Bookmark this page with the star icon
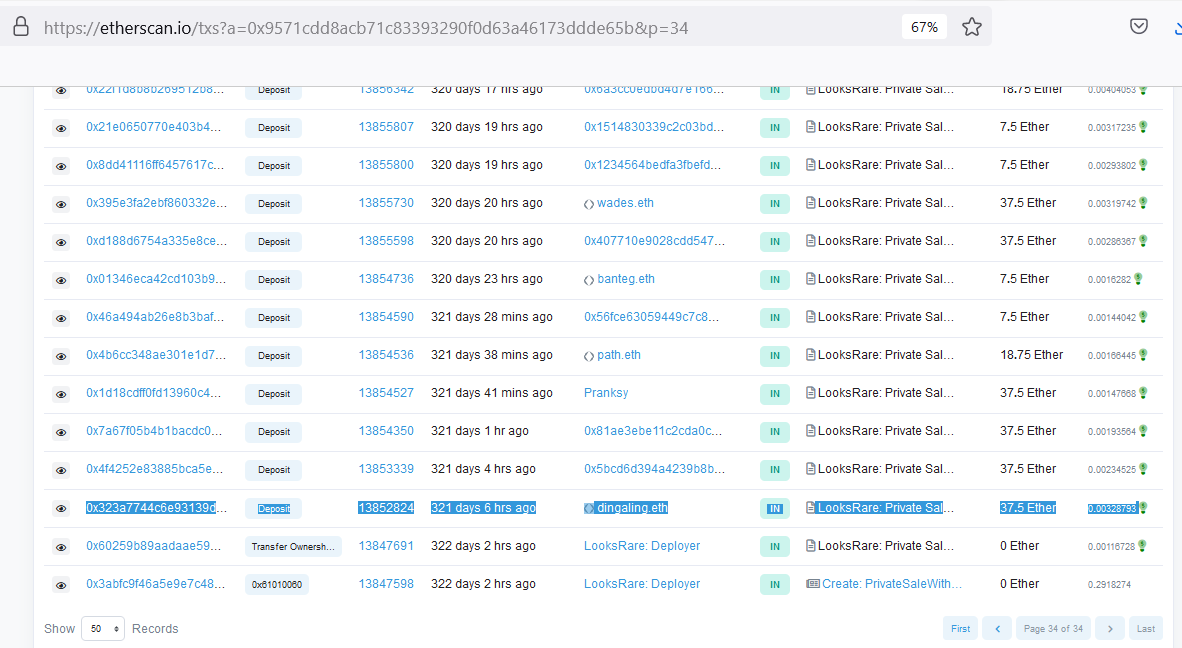This screenshot has width=1182, height=648. tap(972, 27)
